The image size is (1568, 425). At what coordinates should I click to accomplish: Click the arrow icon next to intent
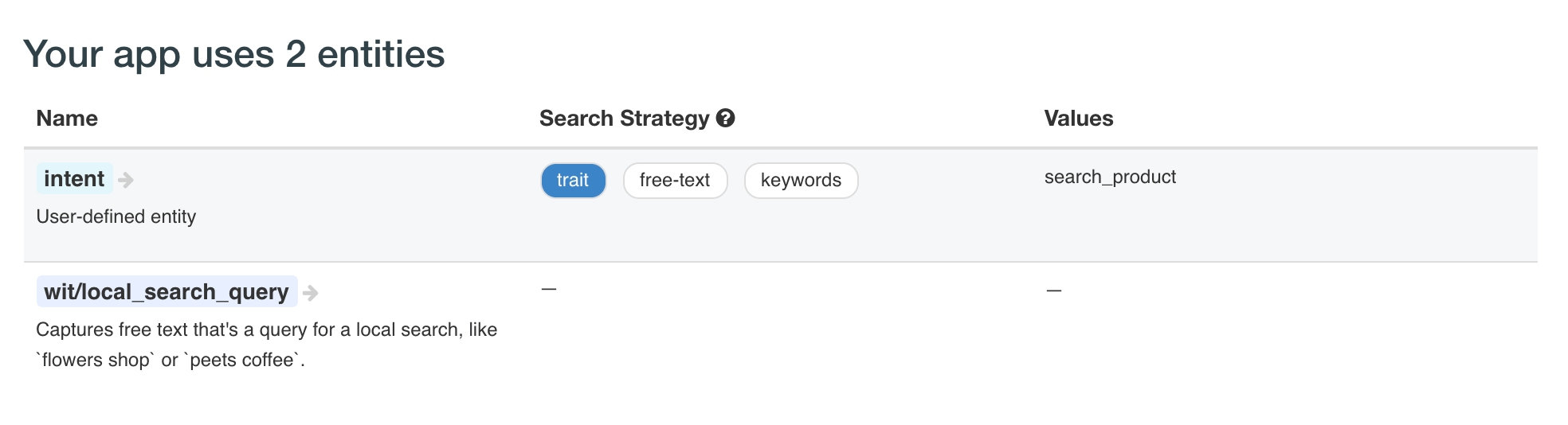point(126,181)
